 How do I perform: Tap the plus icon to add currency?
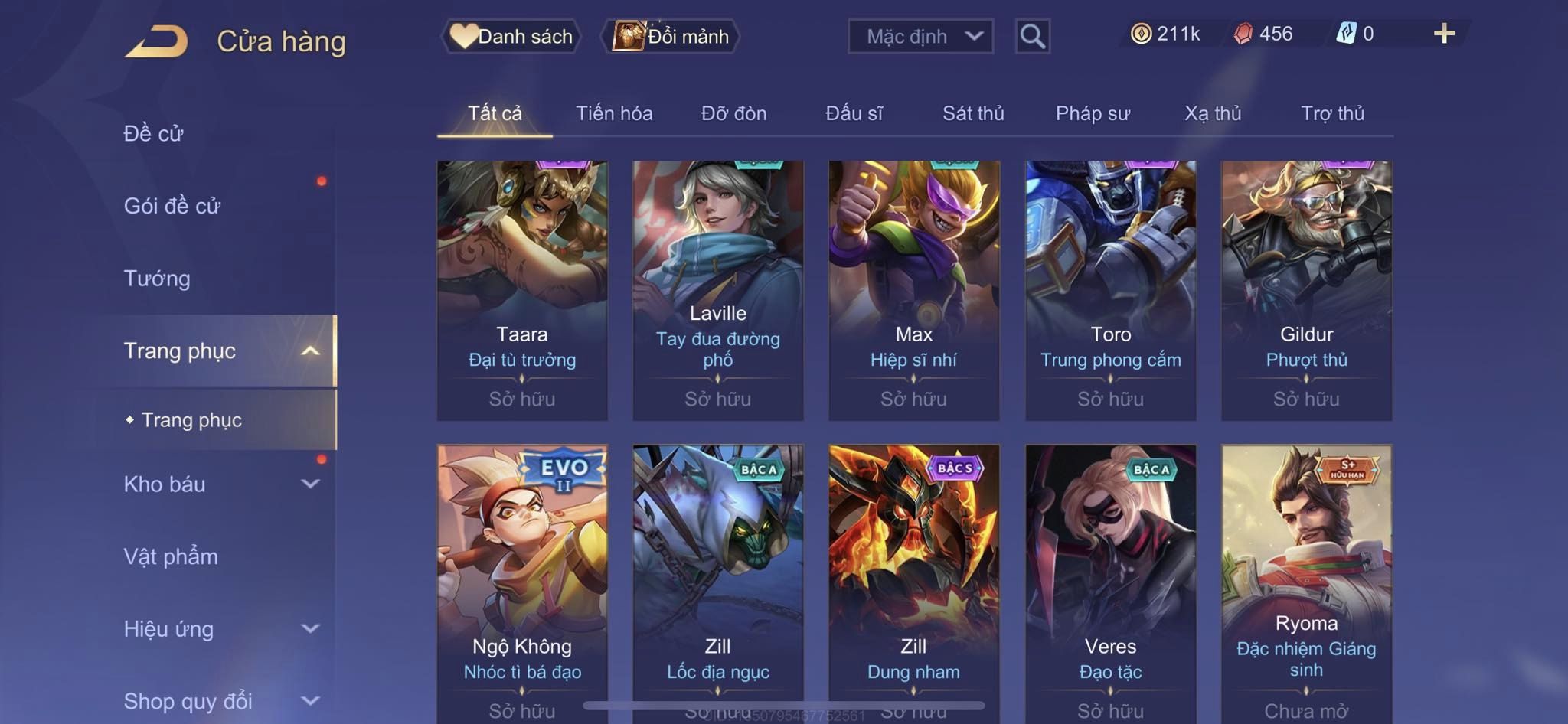1444,34
